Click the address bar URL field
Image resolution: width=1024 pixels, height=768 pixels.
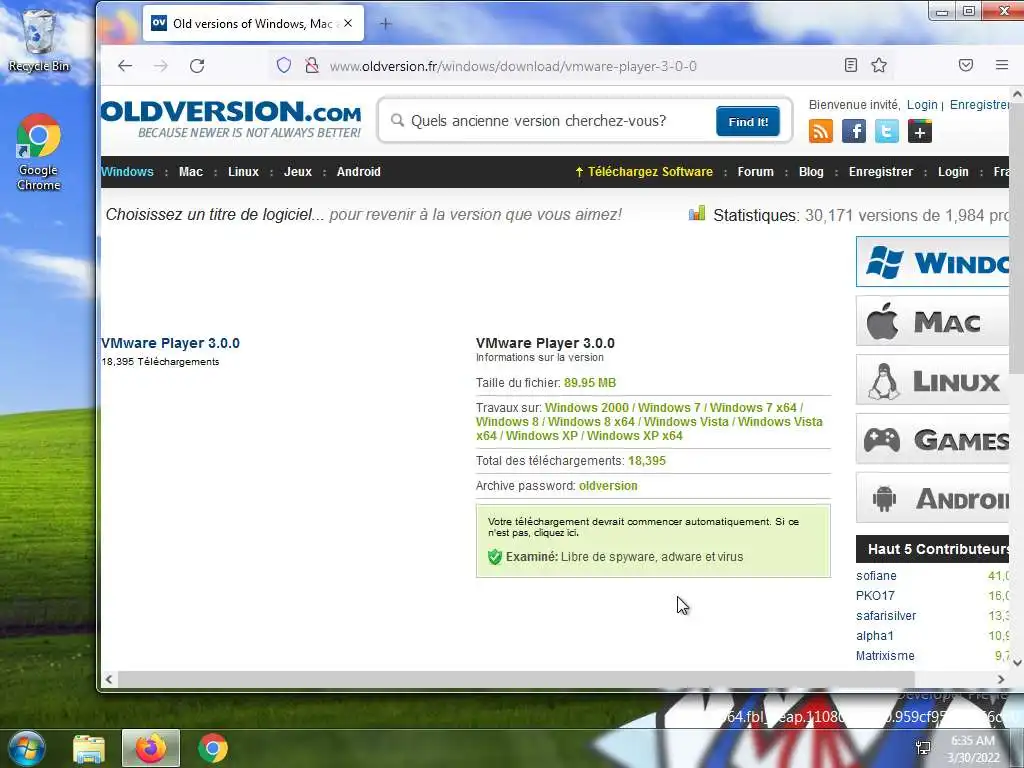513,66
